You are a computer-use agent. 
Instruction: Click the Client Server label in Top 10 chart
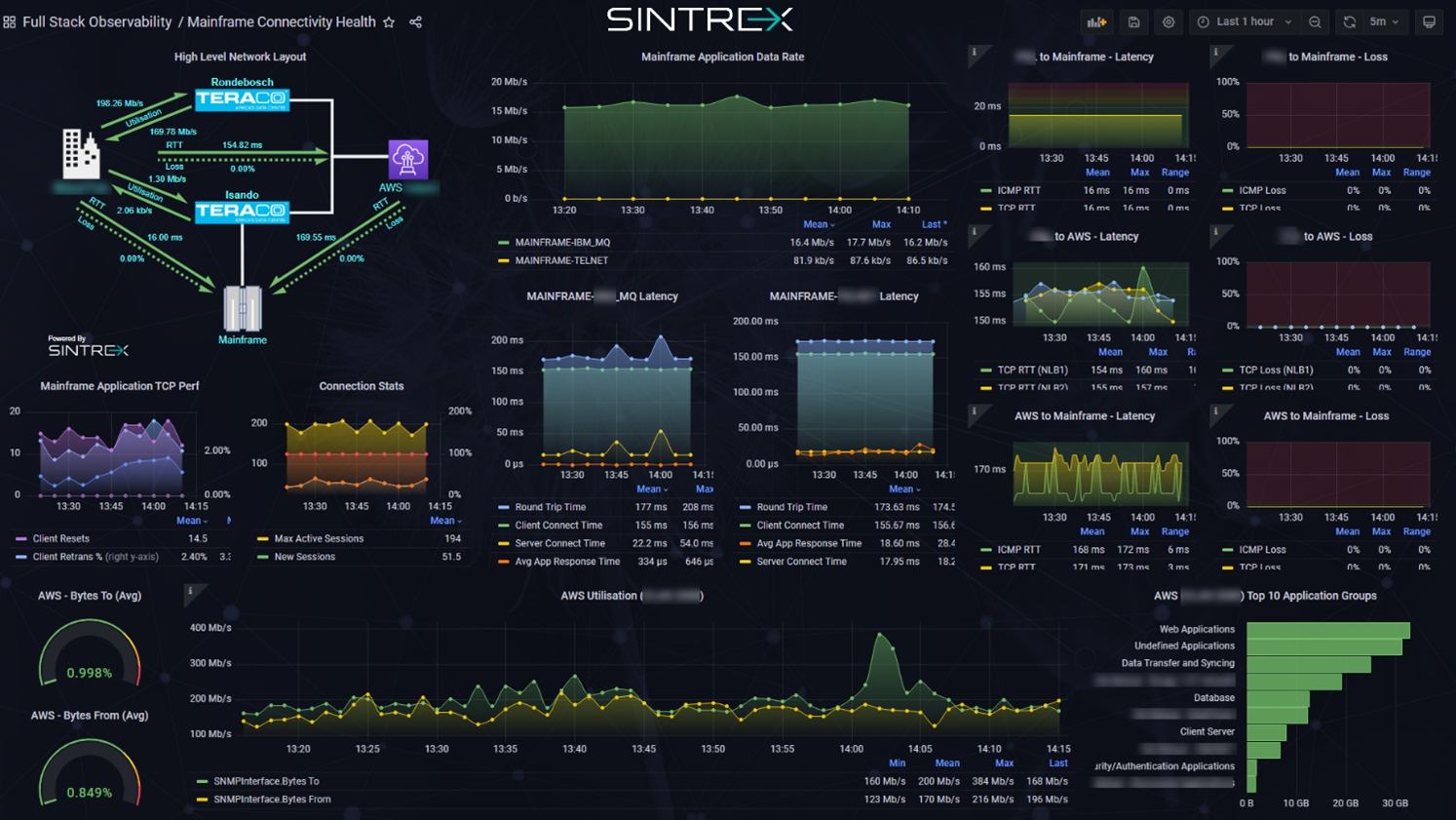point(1207,731)
